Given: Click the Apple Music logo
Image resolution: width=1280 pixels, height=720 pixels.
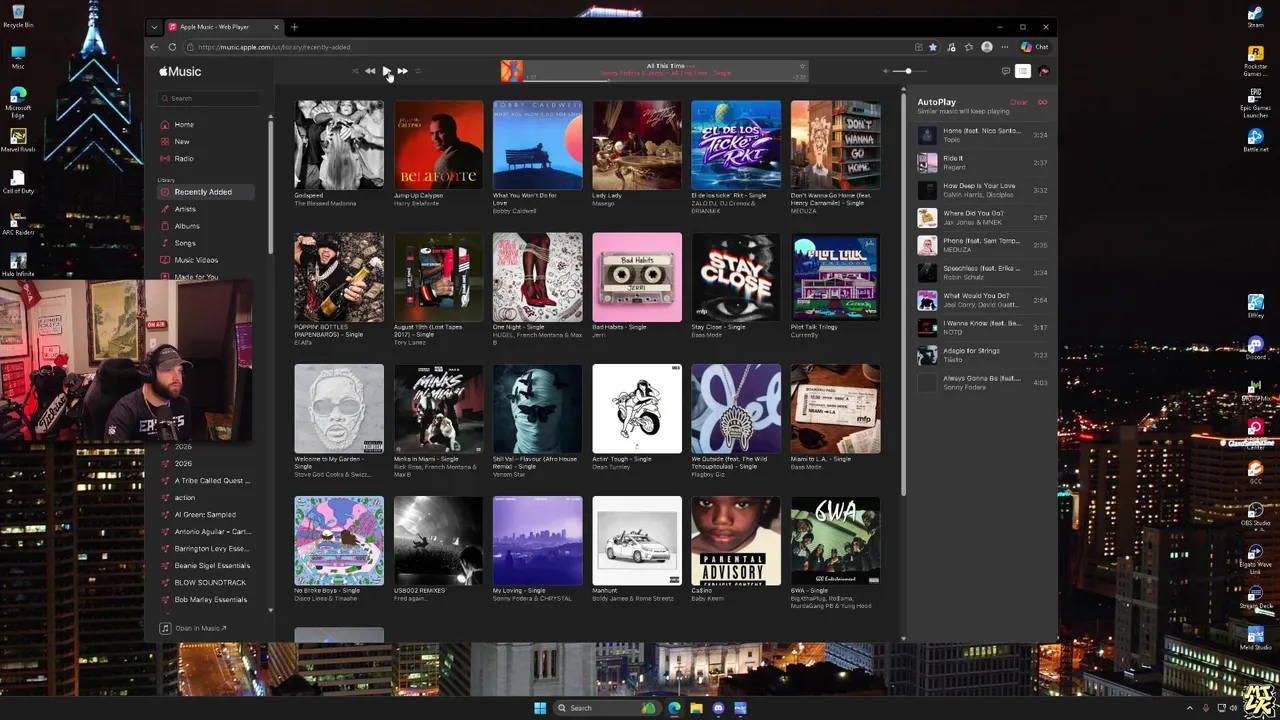Looking at the screenshot, I should click(180, 71).
